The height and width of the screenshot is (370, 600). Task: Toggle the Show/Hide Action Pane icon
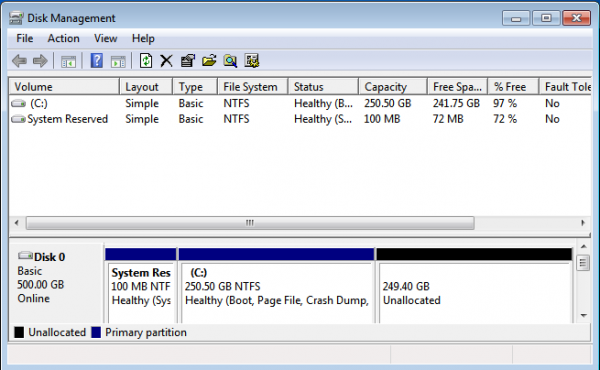[x=118, y=61]
